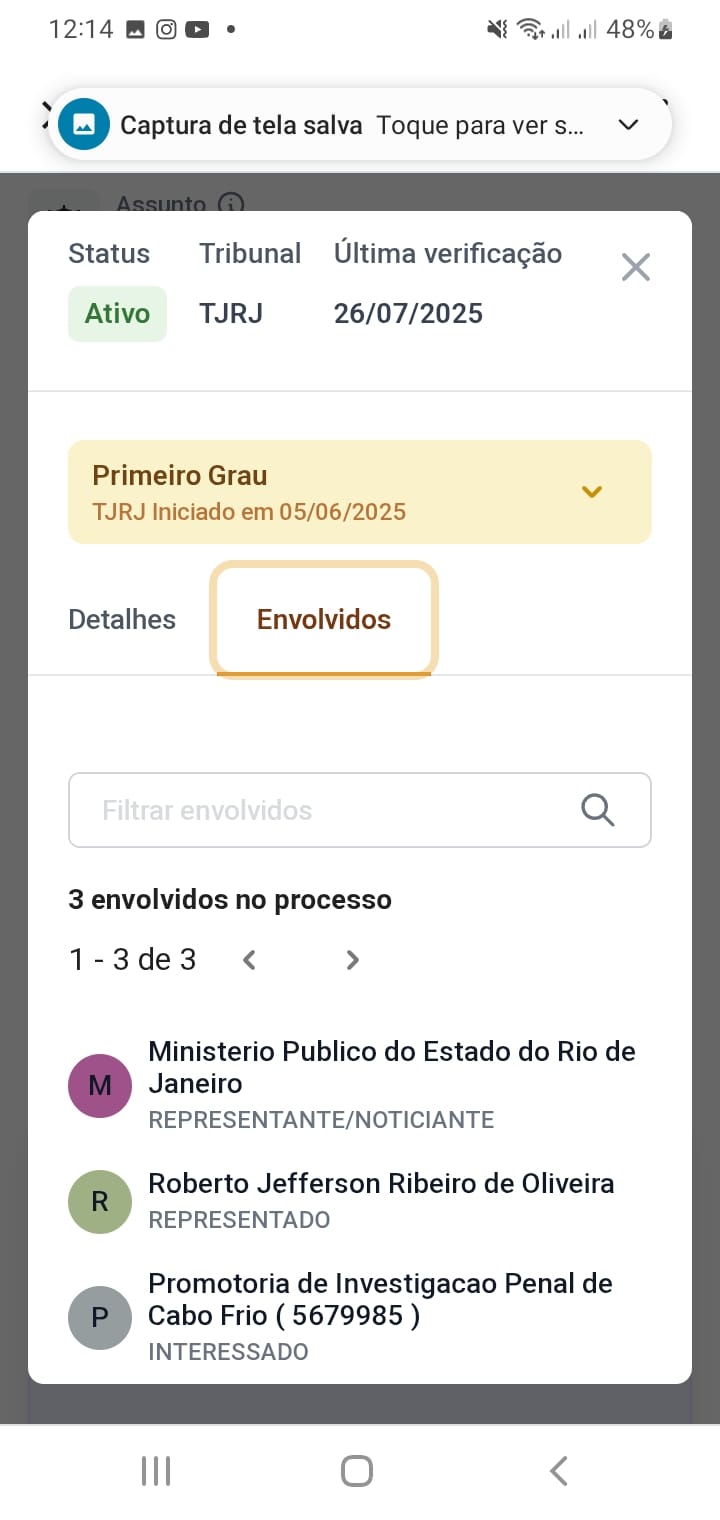Expand the screenshot notification chevron

click(x=628, y=125)
